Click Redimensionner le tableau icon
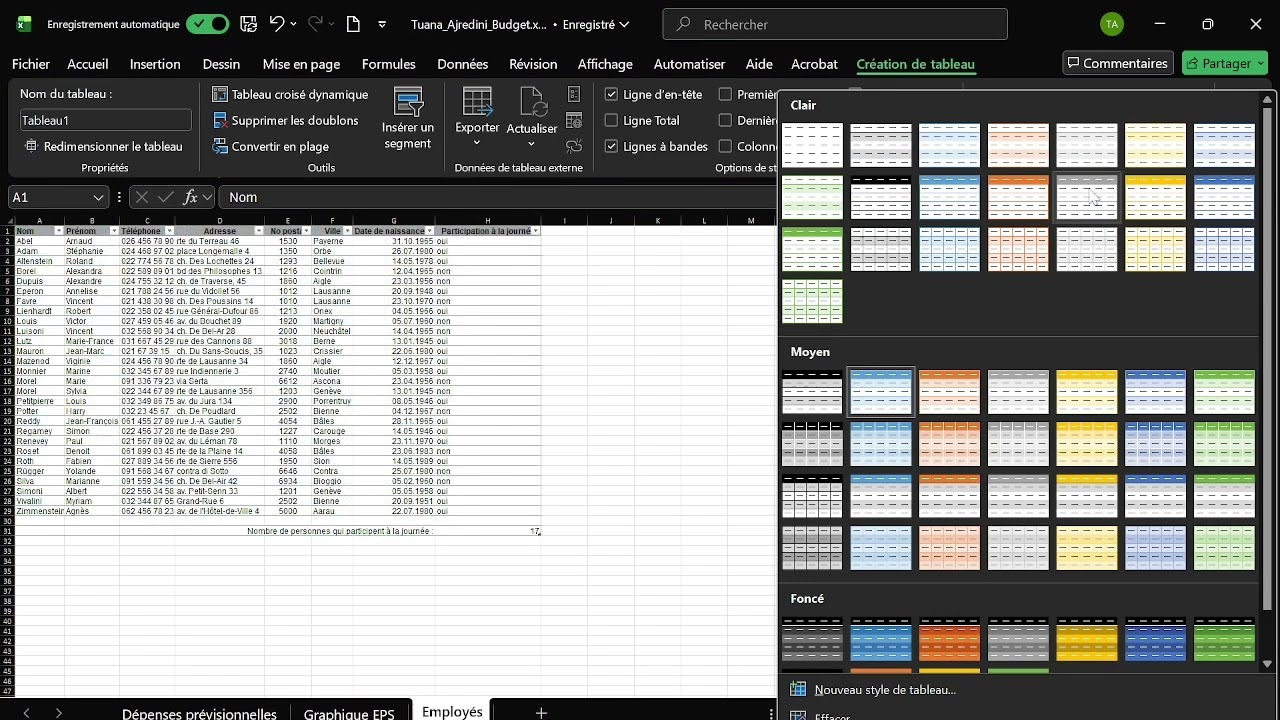 click(x=31, y=146)
